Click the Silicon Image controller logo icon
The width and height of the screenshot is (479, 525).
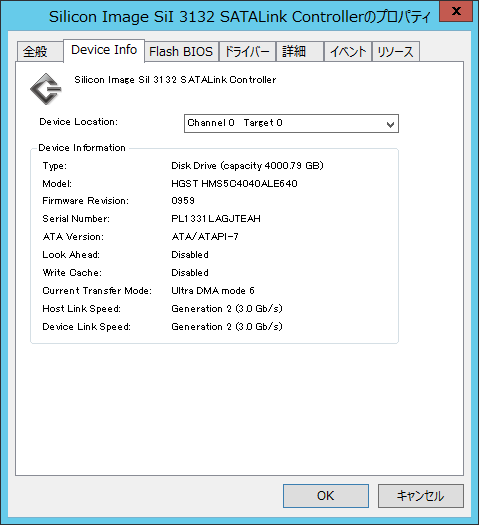pos(46,89)
